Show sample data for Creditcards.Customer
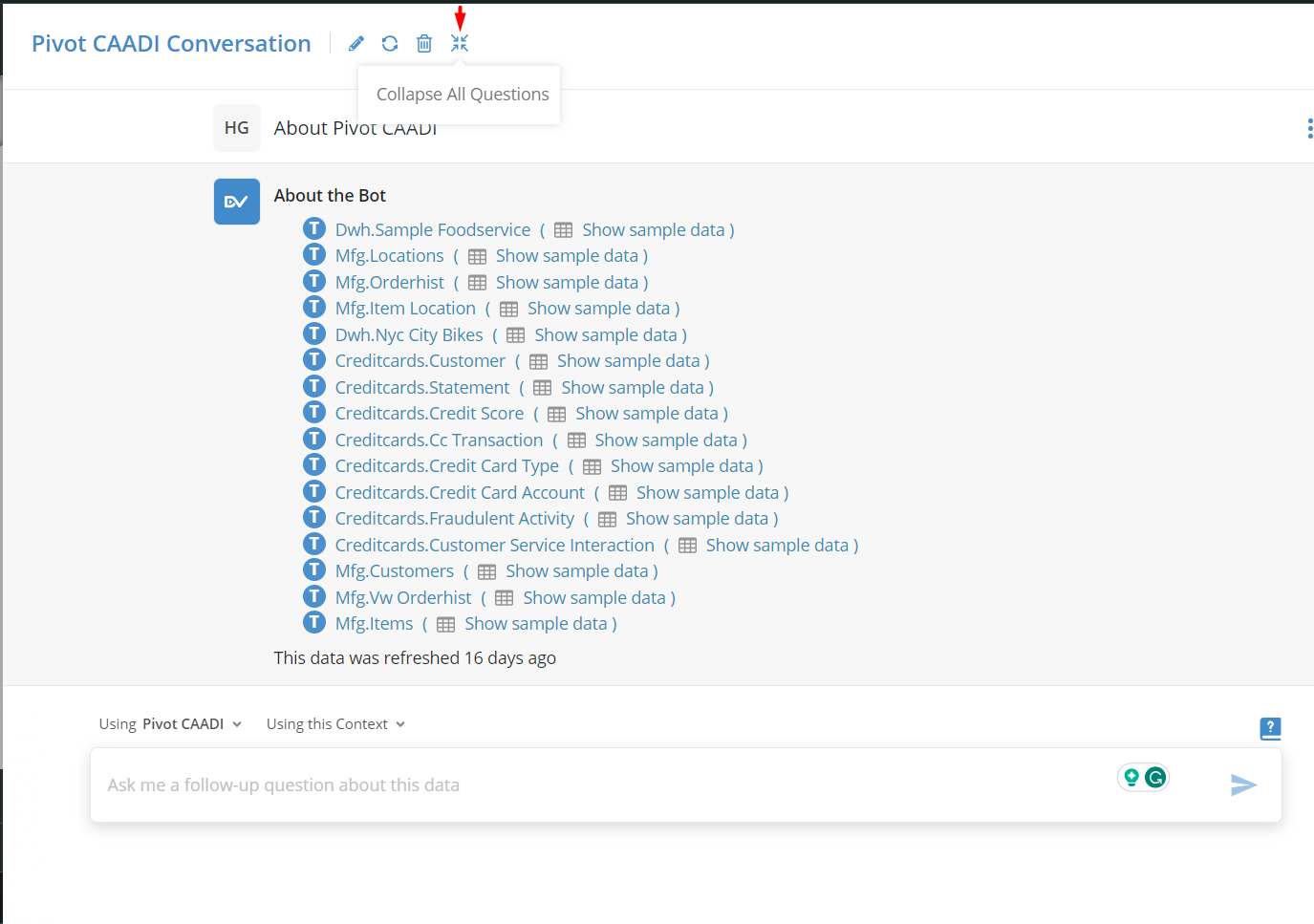The width and height of the screenshot is (1314, 924). [x=629, y=361]
